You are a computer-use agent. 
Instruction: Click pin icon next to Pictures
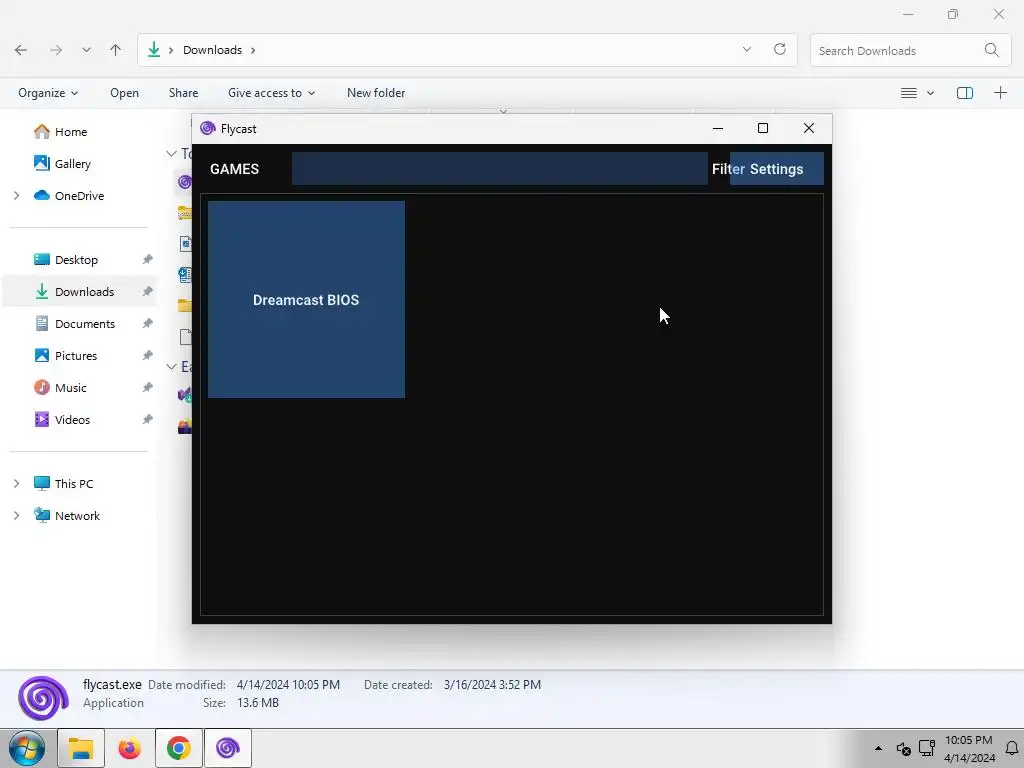(x=148, y=356)
